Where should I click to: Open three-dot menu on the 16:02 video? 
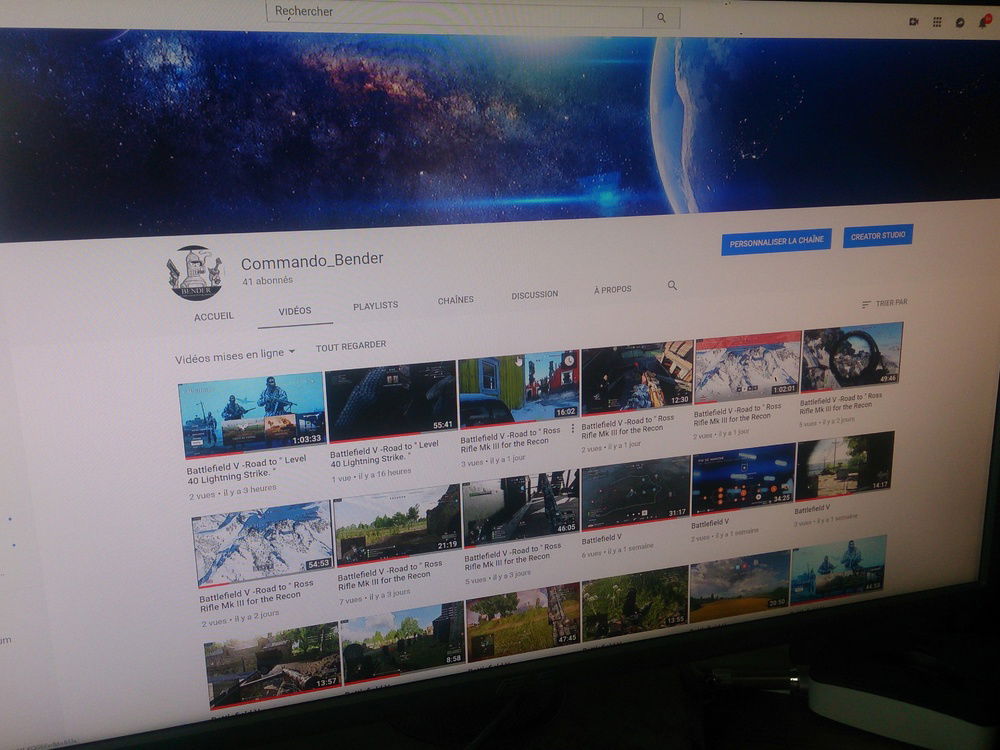coord(573,428)
